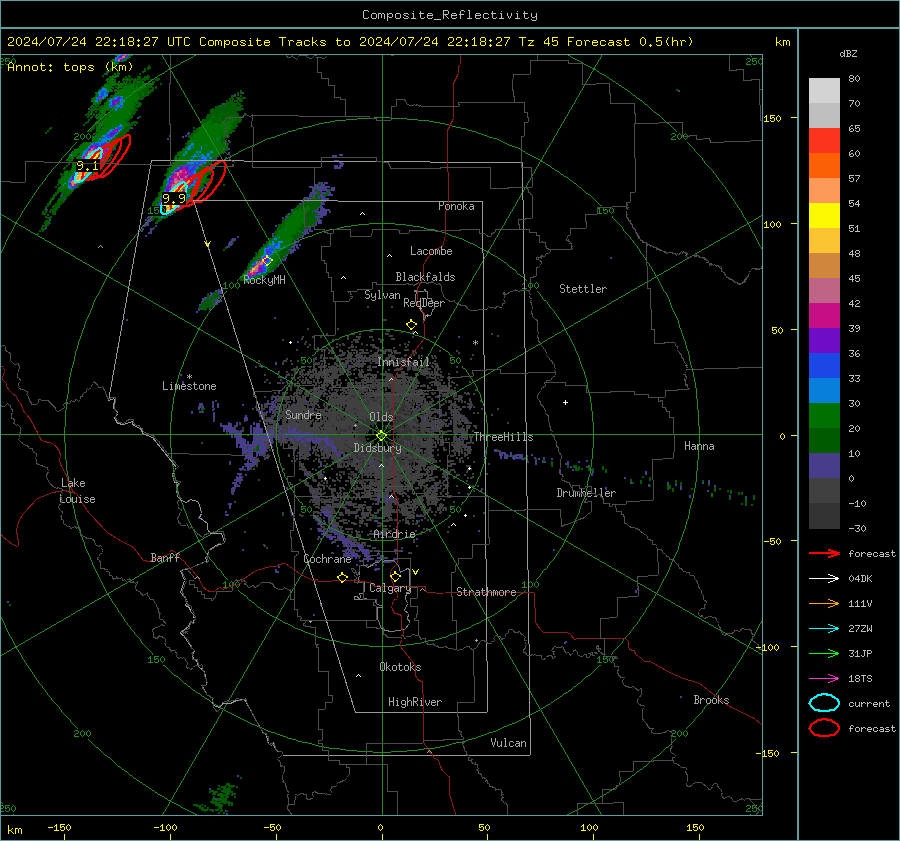
Task: Click the Hanna city label
Action: (699, 446)
